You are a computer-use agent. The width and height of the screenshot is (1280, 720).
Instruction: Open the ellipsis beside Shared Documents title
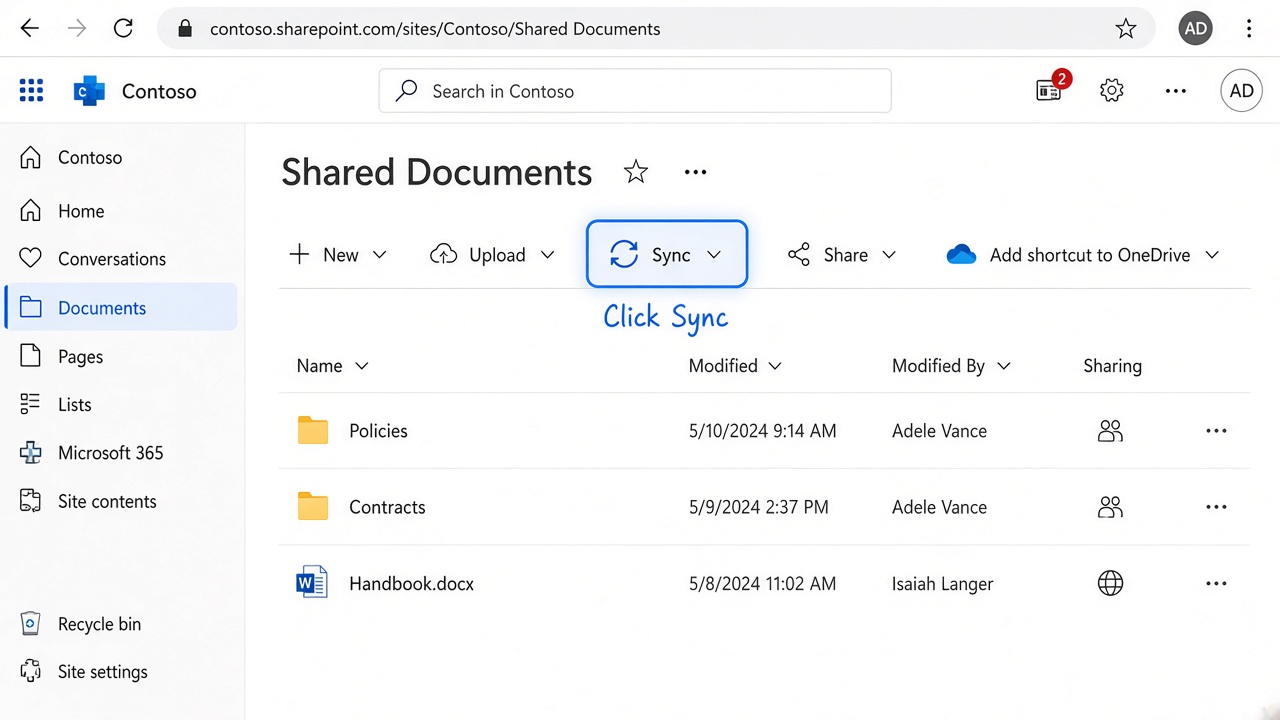[695, 172]
